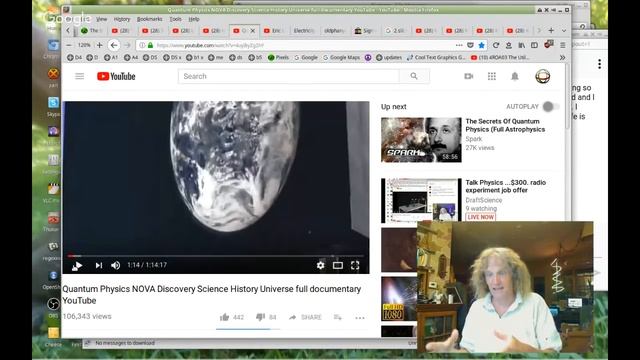Open the YouTube apps grid icon
640x360 pixels.
tap(492, 76)
